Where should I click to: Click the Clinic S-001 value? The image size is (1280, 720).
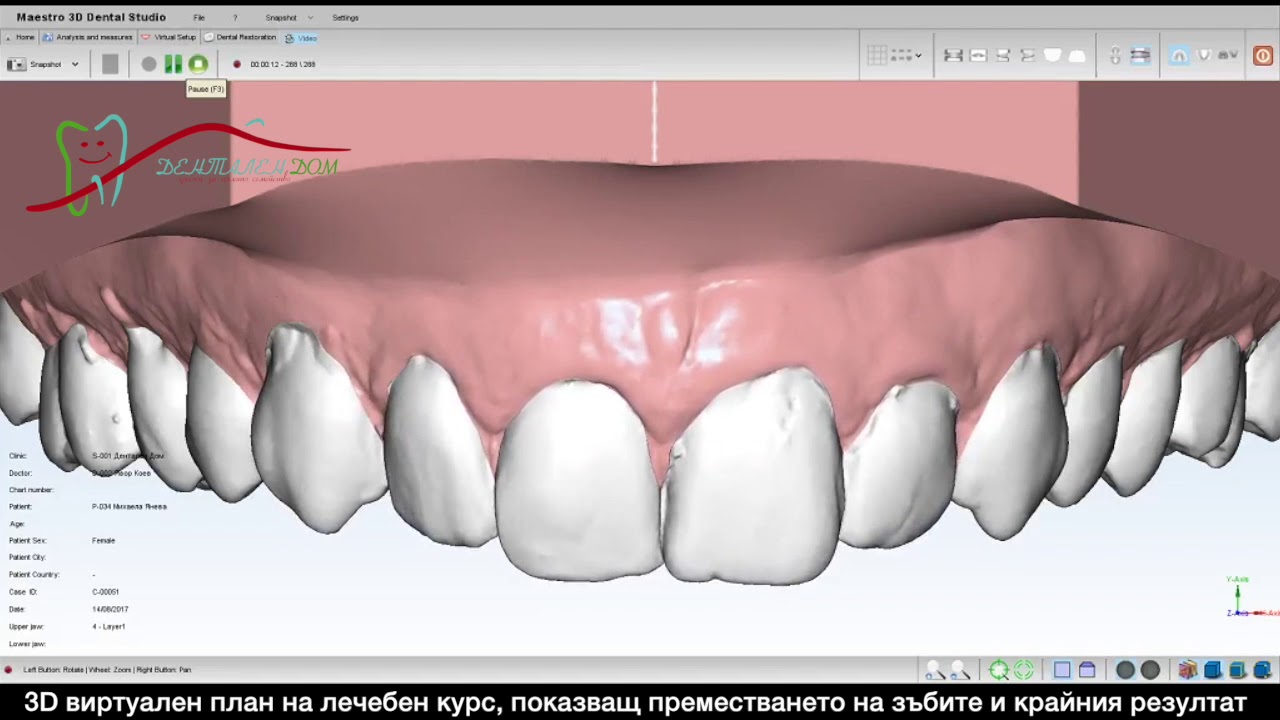tap(128, 456)
